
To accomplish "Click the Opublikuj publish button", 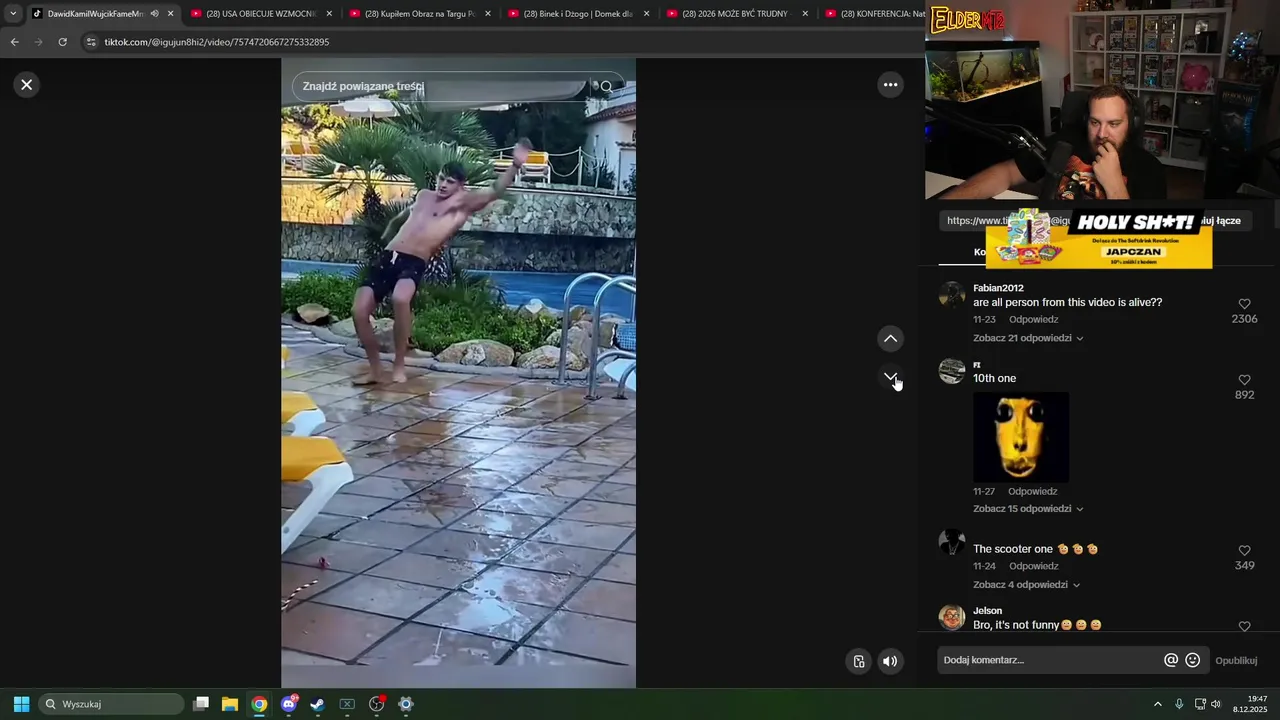I will pos(1236,661).
